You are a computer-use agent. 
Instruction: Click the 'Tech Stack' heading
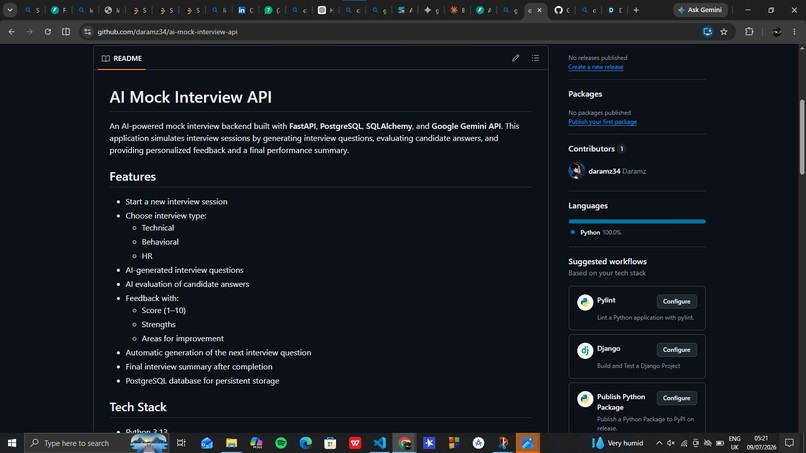[x=138, y=407]
